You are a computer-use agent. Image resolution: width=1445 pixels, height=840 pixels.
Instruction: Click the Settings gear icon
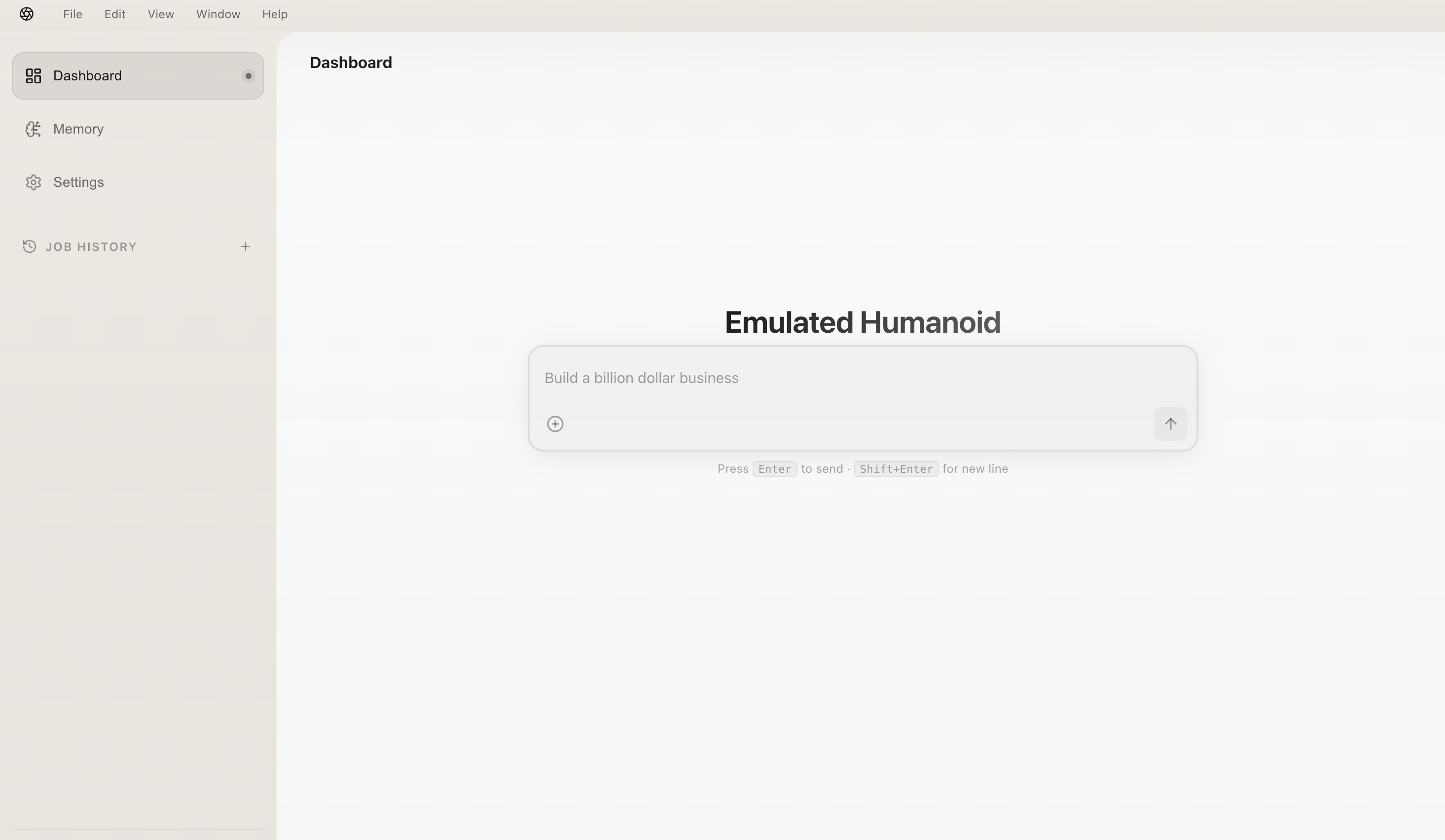click(33, 181)
